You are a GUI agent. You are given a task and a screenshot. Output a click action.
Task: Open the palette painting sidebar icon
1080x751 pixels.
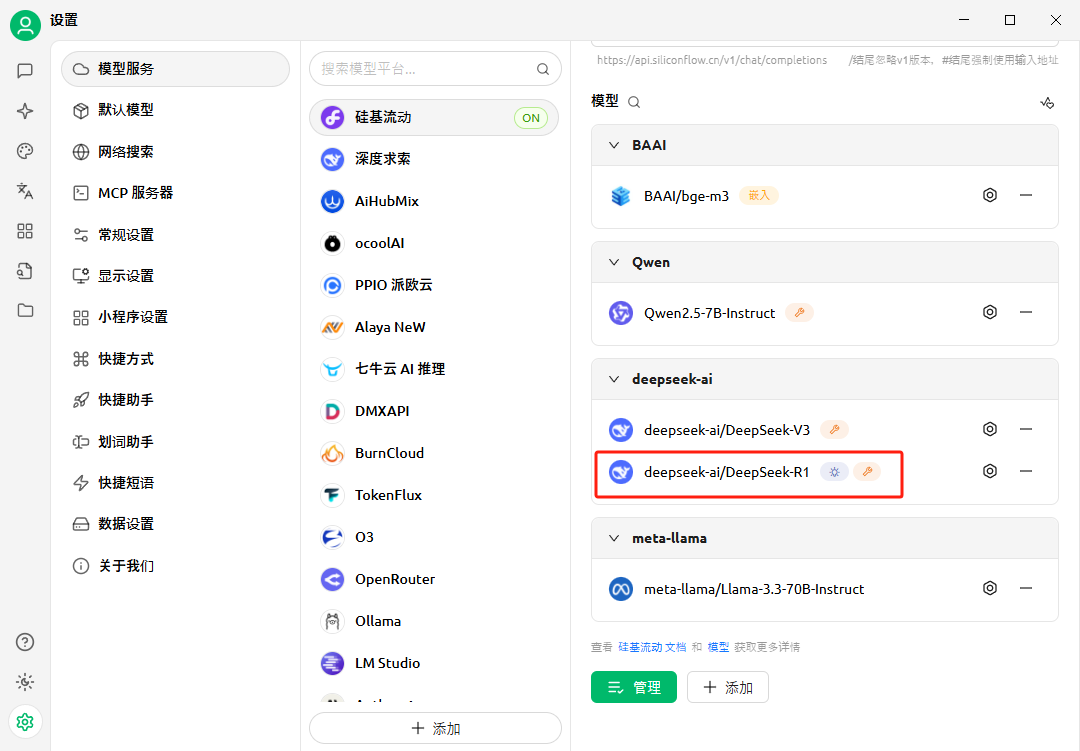(25, 151)
